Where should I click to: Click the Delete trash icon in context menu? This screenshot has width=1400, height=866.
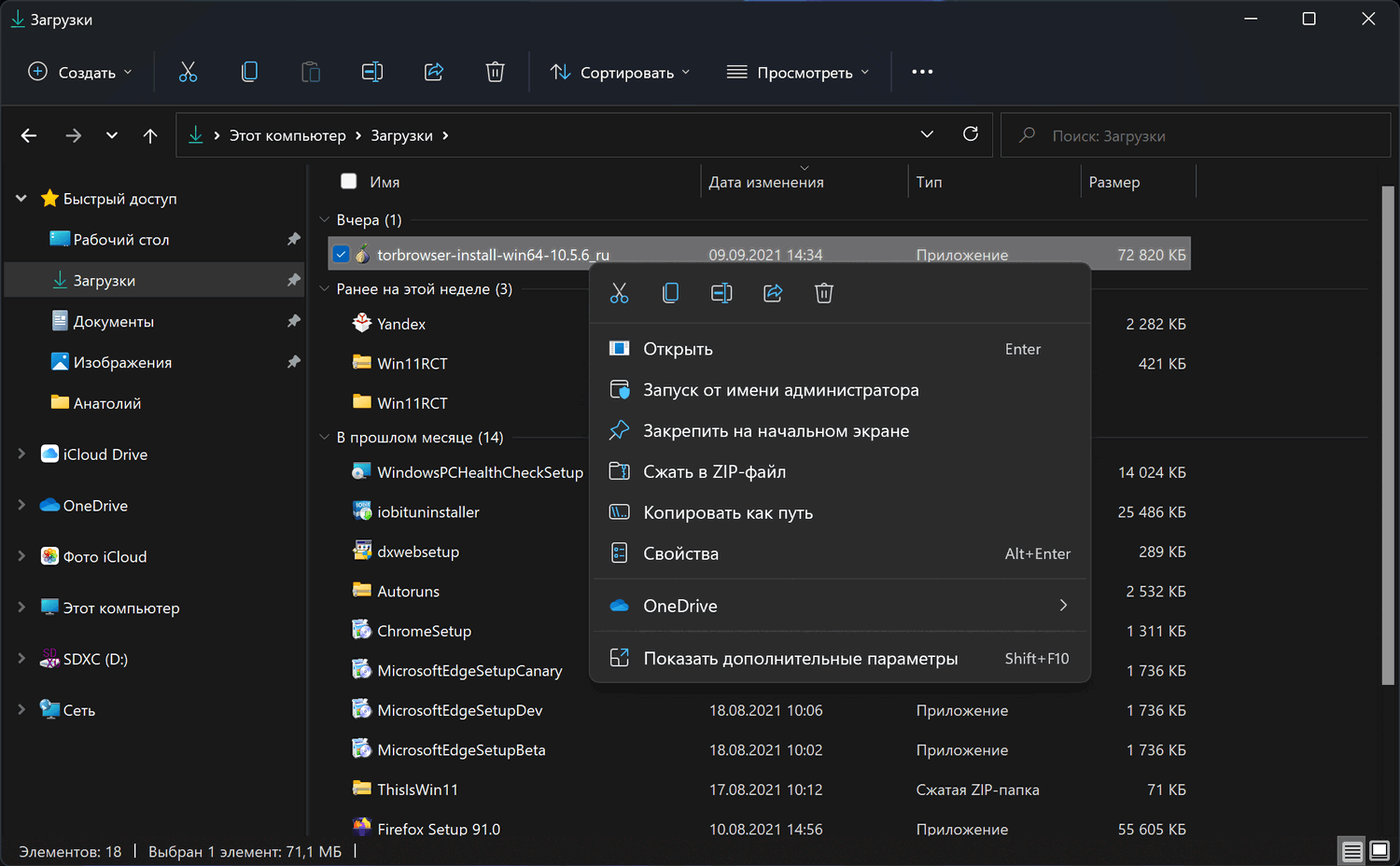click(x=823, y=293)
